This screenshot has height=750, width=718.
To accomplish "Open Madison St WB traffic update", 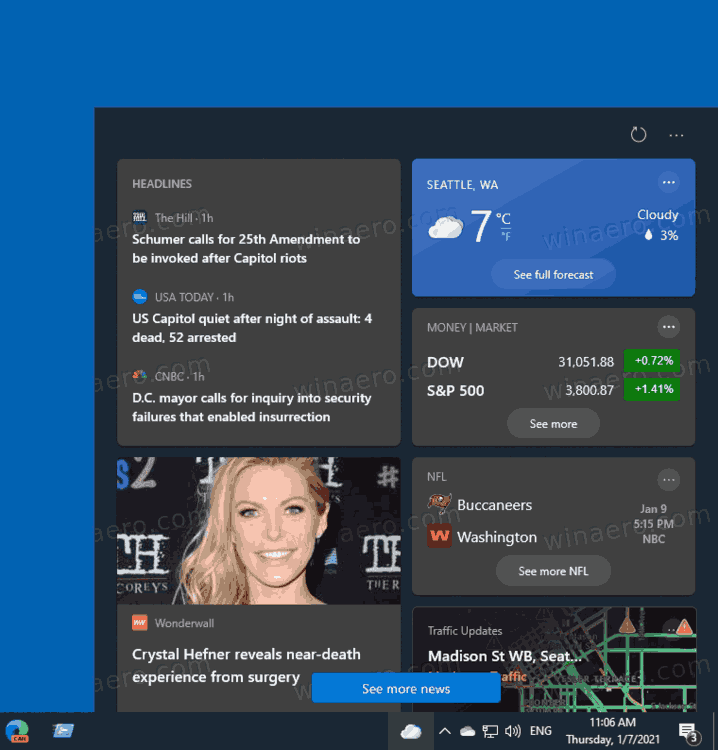I will [504, 656].
